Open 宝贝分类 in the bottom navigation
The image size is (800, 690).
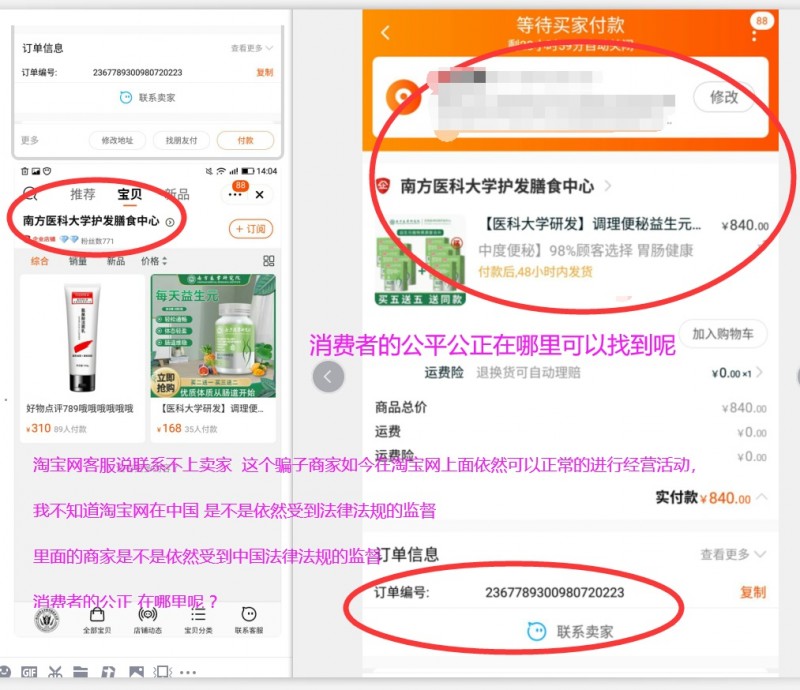point(198,621)
